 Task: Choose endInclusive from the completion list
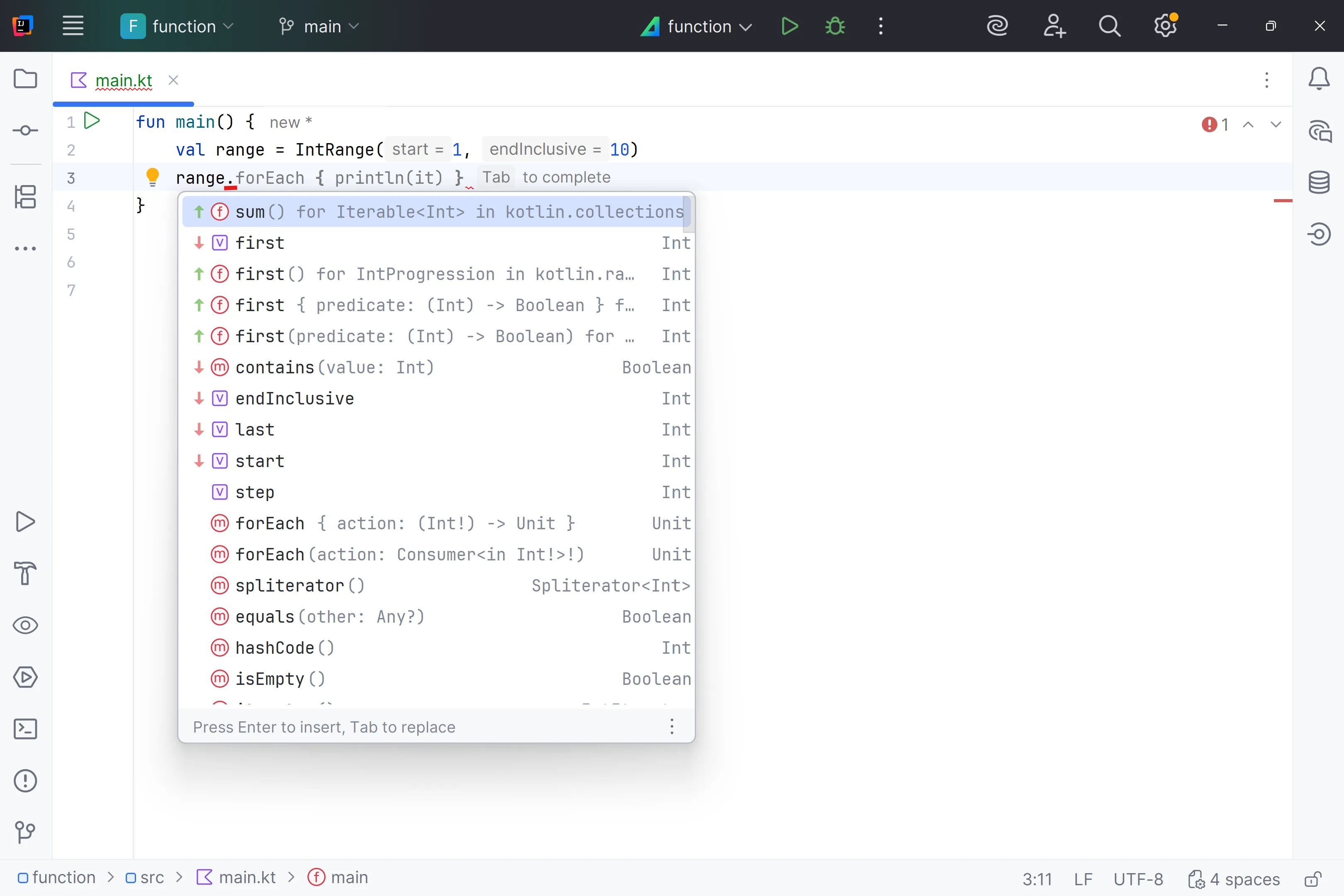pos(295,398)
